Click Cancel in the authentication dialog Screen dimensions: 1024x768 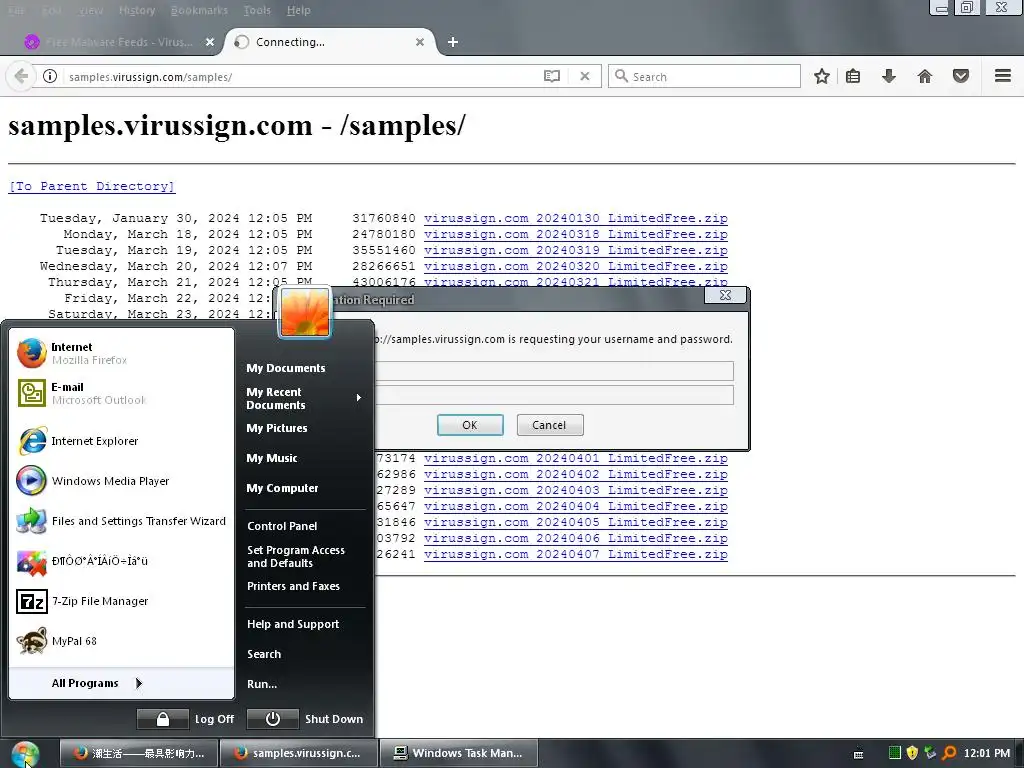550,425
